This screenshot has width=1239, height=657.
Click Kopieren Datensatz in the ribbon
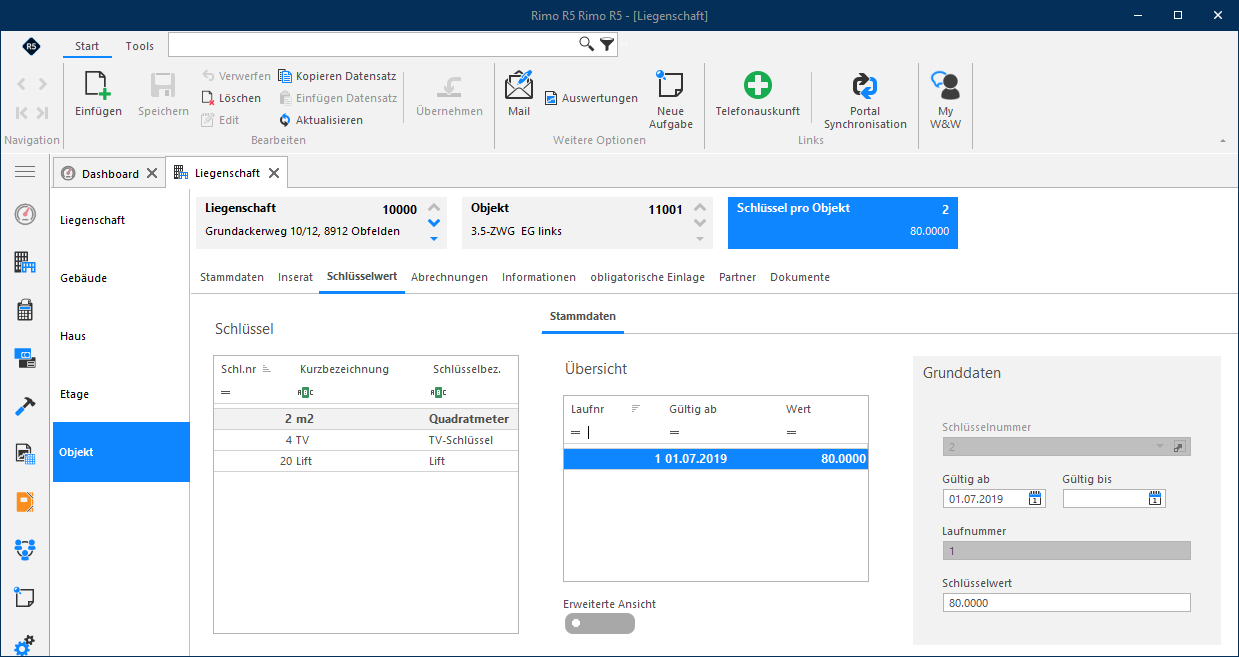pos(335,76)
